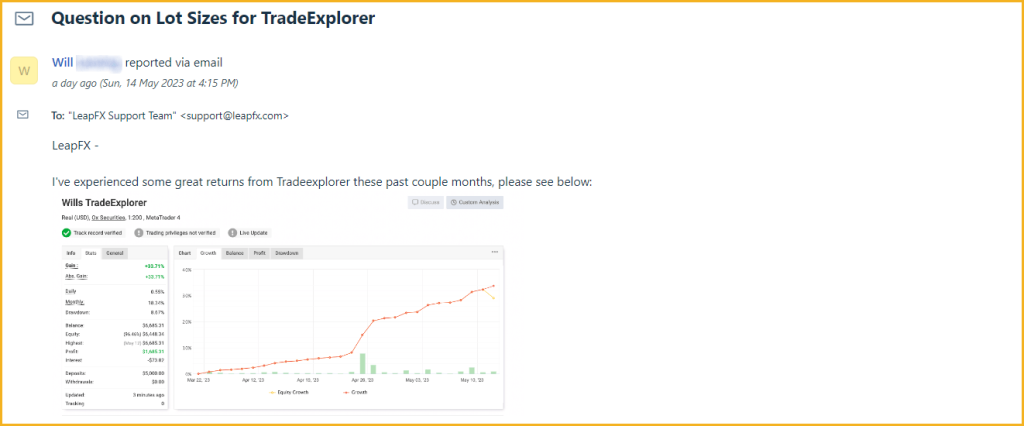This screenshot has height=426, width=1024.
Task: Click the sentence about great returns from Tradeexplorer
Action: pos(321,182)
